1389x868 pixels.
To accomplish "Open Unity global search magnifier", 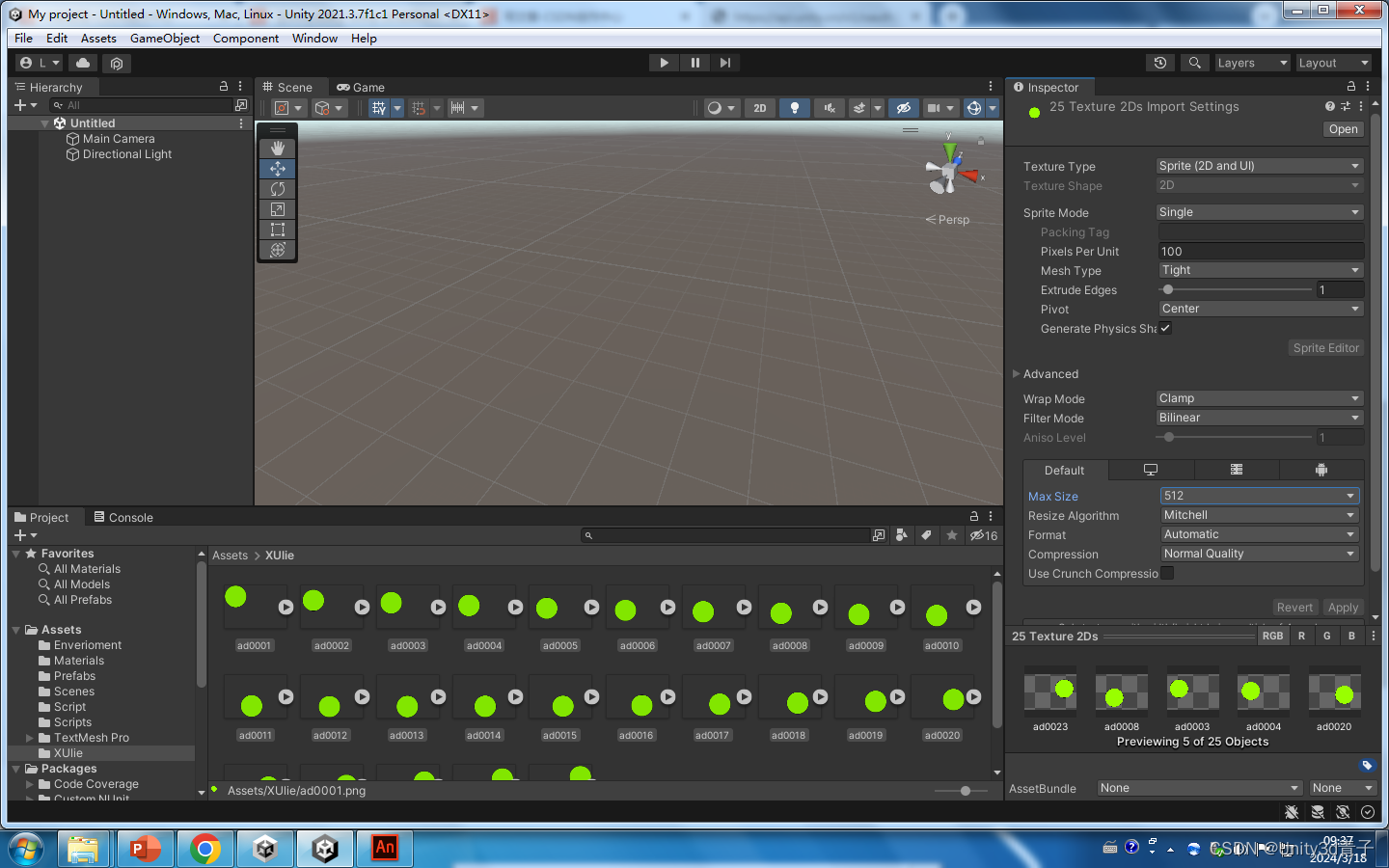I will coord(1194,63).
